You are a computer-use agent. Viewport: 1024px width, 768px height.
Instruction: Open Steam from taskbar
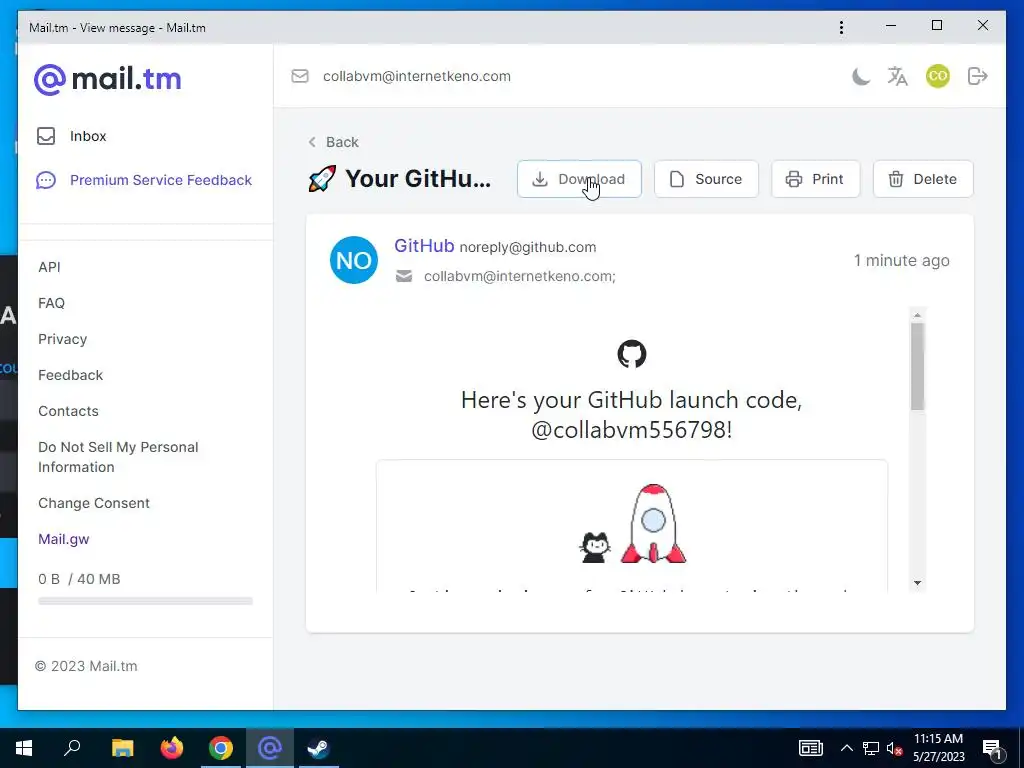[x=319, y=748]
